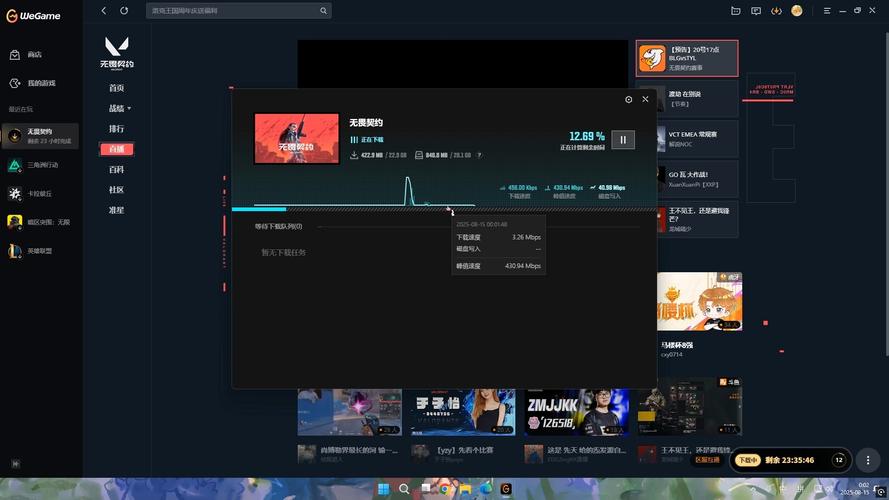Go to the 排行 tab
This screenshot has width=889, height=500.
tap(117, 129)
